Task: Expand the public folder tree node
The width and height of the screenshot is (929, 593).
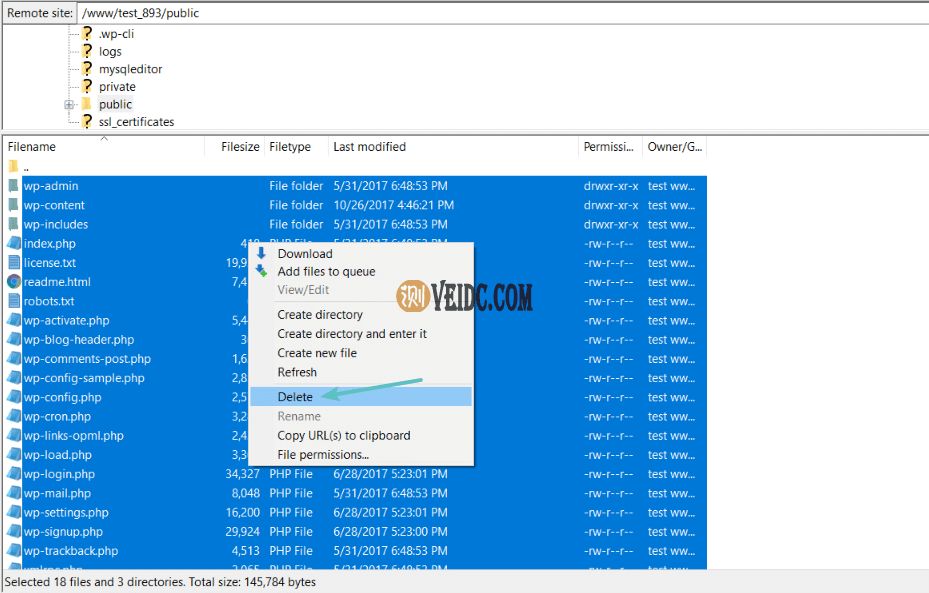Action: pyautogui.click(x=69, y=105)
